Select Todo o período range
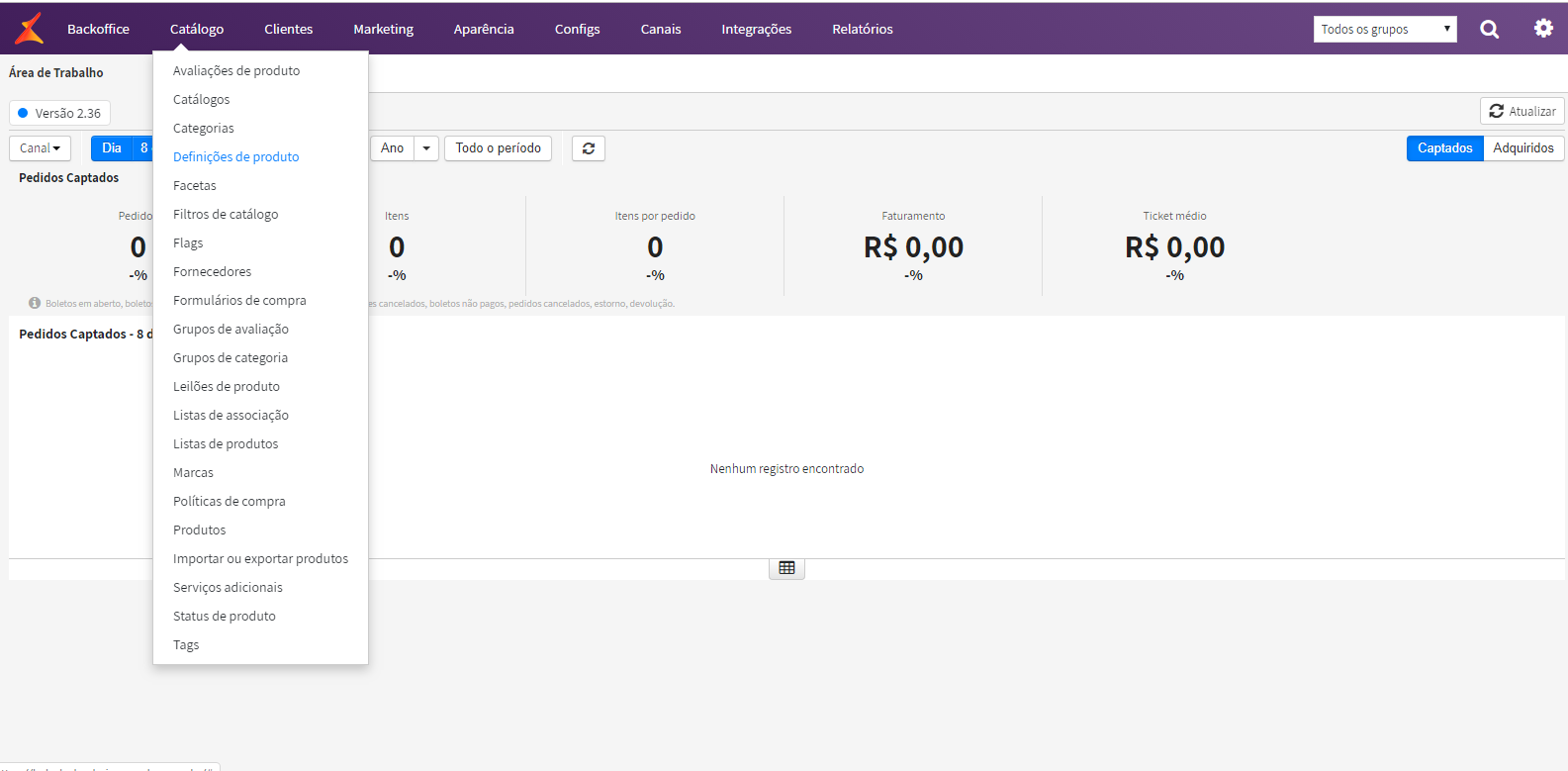Screen dimensions: 1568x771 498,148
